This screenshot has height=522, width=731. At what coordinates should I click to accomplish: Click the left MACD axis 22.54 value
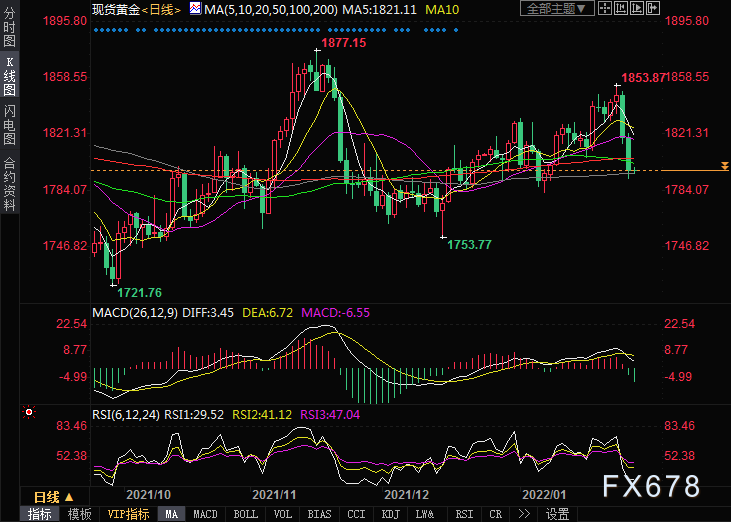[x=72, y=323]
